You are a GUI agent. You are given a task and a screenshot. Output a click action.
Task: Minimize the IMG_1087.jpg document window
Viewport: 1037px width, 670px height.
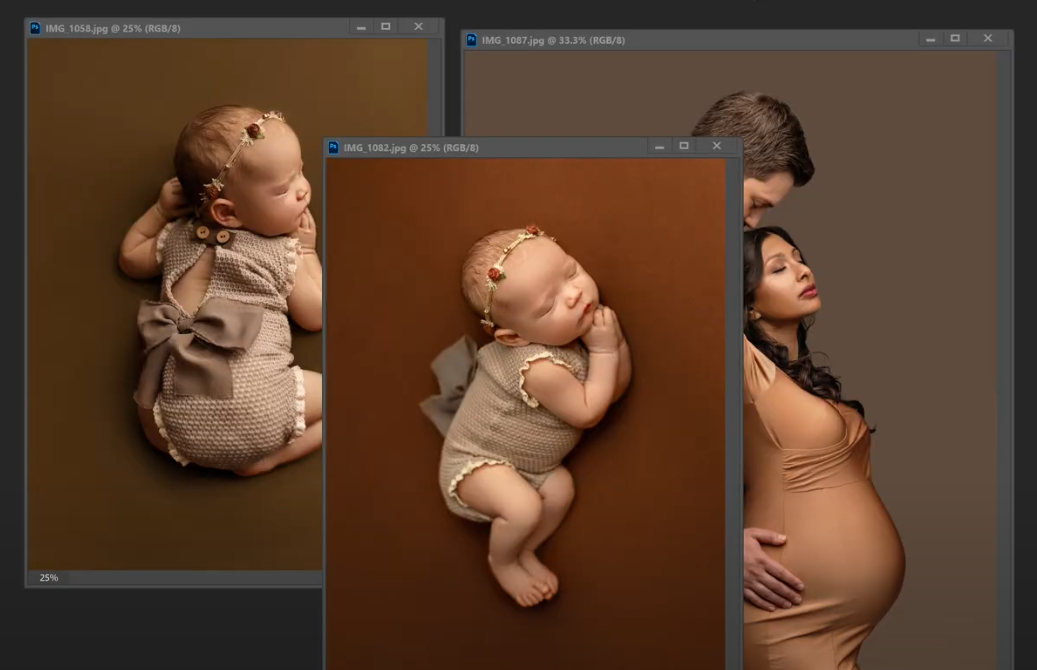931,39
